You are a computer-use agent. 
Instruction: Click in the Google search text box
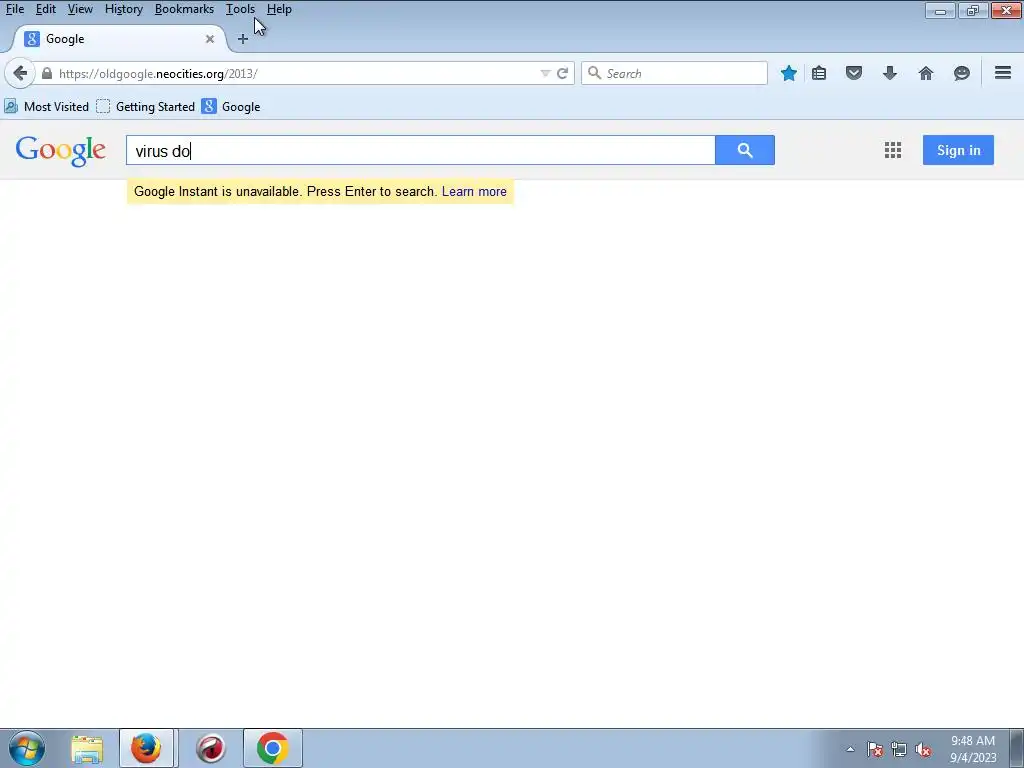pyautogui.click(x=421, y=150)
